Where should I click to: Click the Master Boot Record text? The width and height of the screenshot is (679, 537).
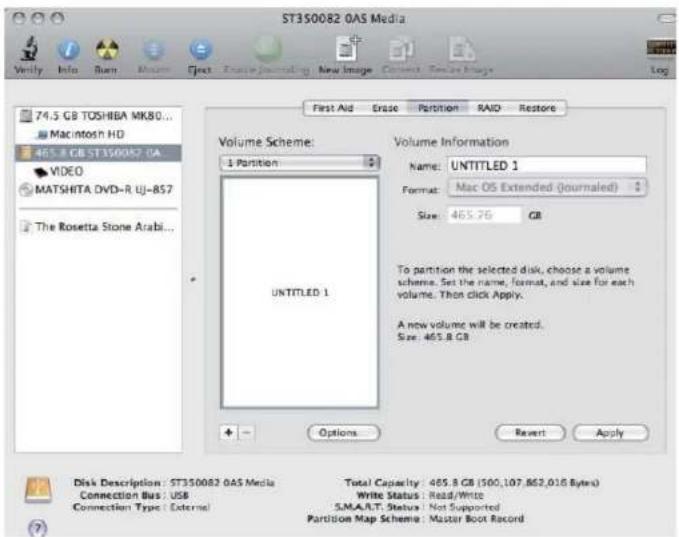tap(476, 518)
